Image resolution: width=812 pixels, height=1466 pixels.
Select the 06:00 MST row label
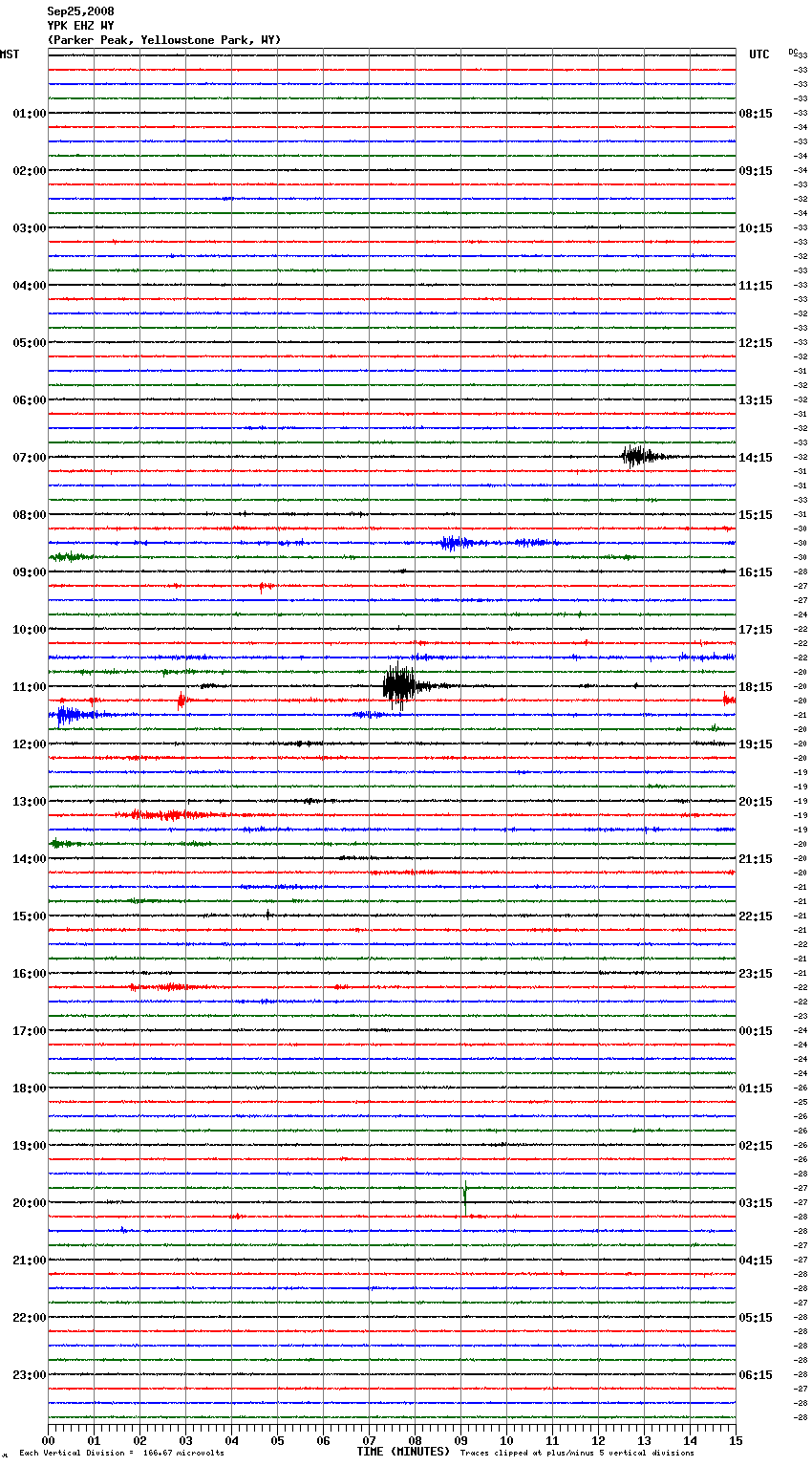tap(29, 400)
